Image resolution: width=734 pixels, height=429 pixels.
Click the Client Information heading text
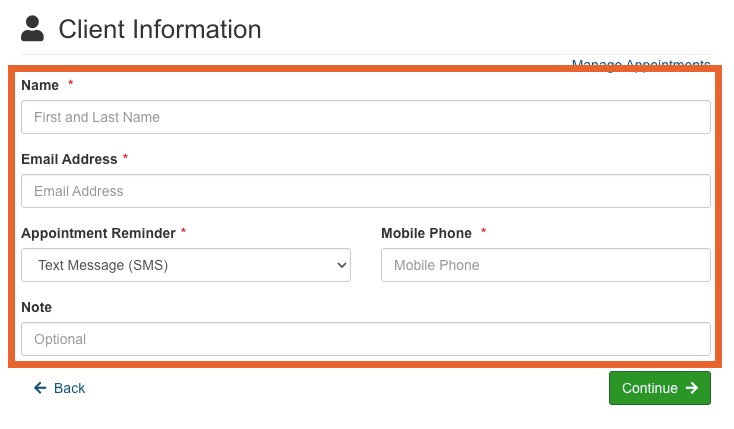(x=160, y=29)
